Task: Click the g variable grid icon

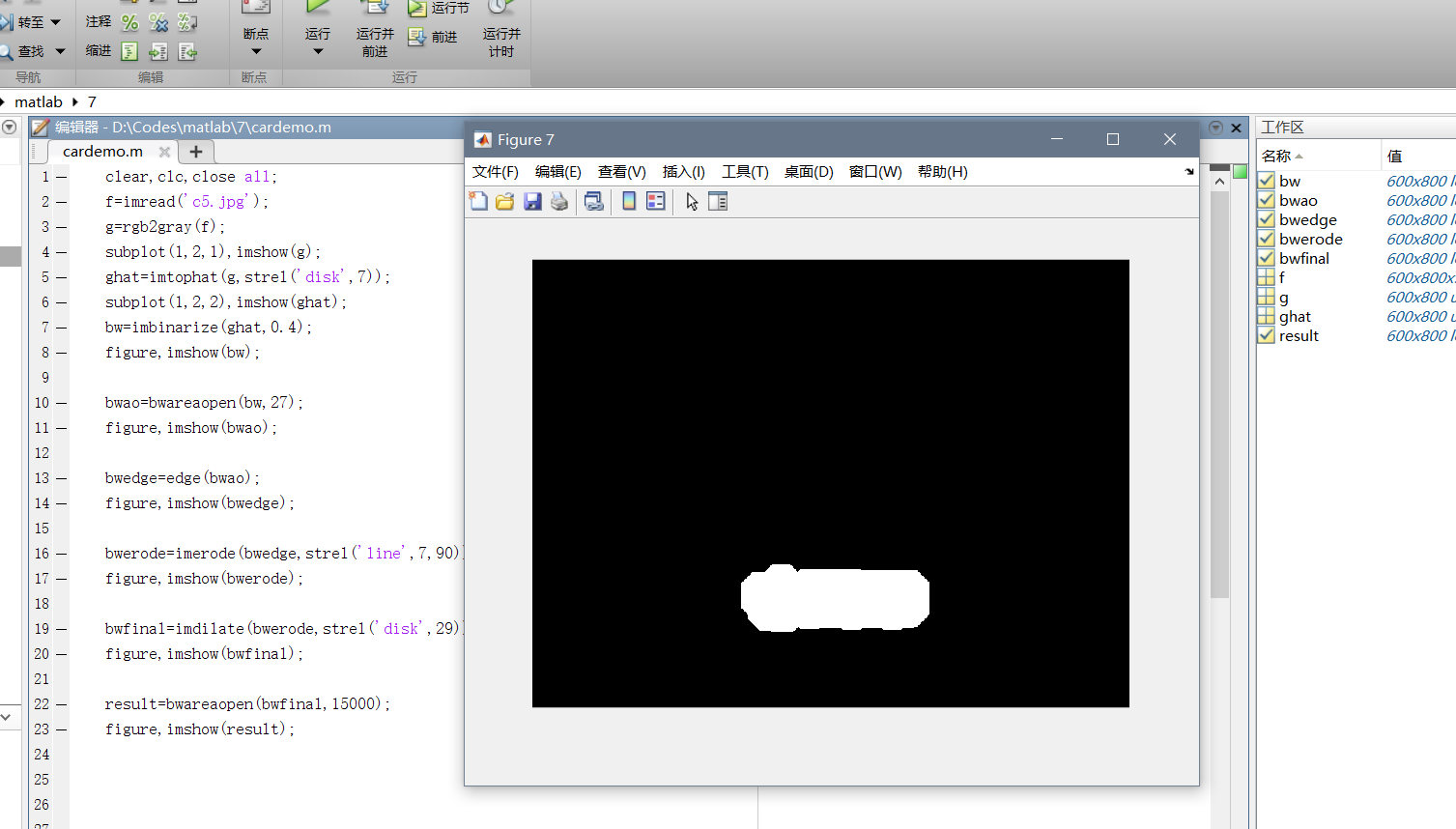Action: click(x=1266, y=297)
